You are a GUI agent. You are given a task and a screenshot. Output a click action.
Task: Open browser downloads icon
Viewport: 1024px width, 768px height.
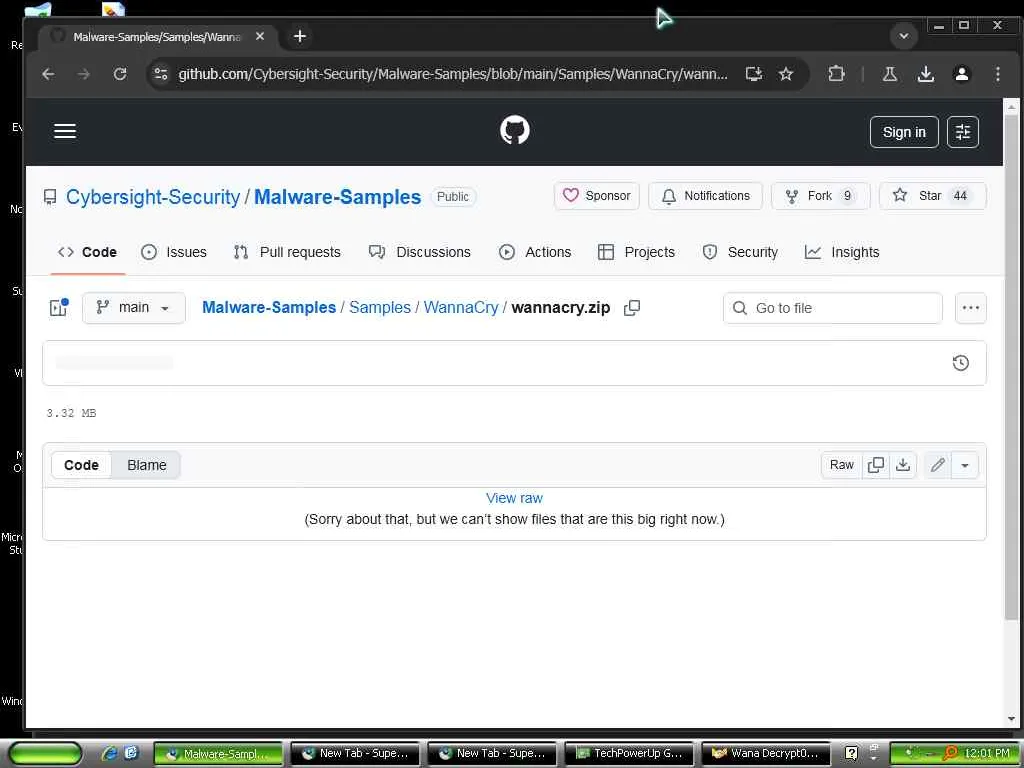(925, 74)
